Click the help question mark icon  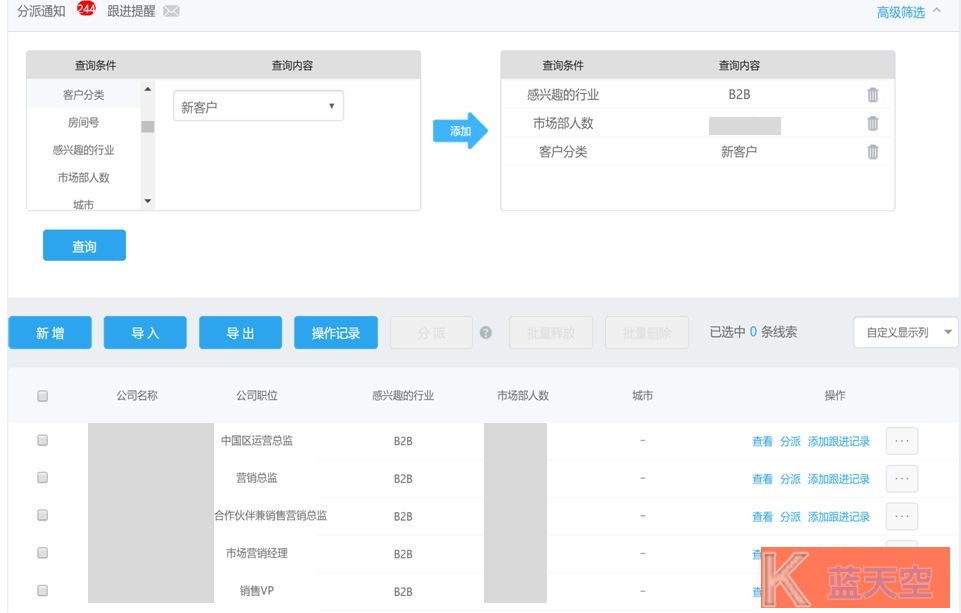coord(486,333)
